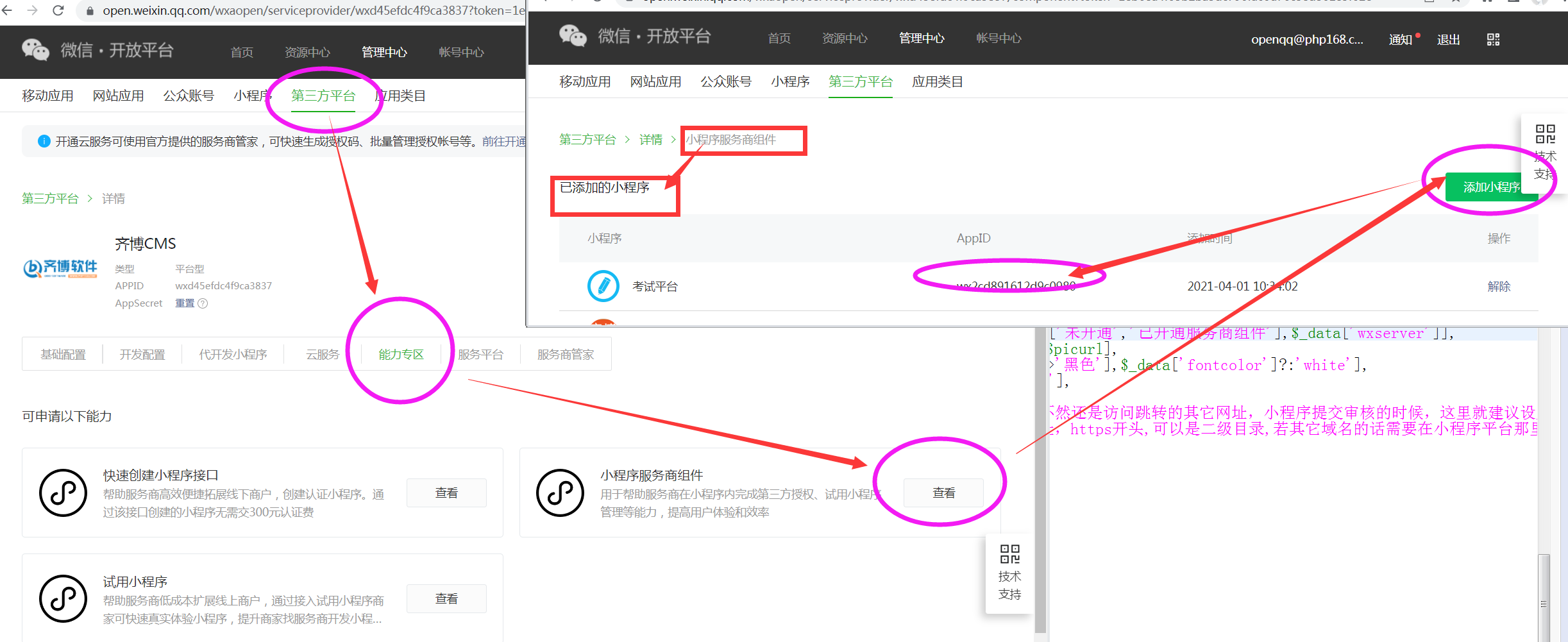Switch to the 开发配置 tab

(142, 355)
